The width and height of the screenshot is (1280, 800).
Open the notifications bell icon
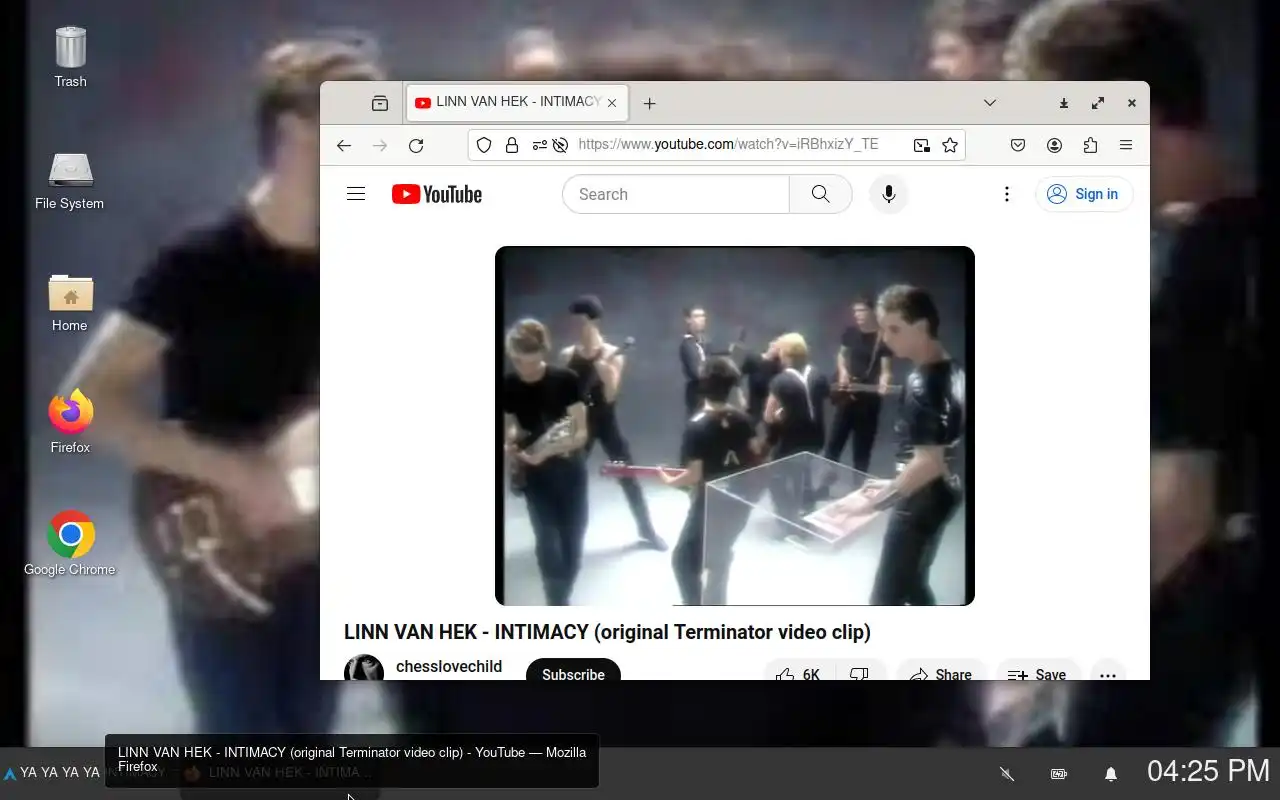coord(1110,774)
